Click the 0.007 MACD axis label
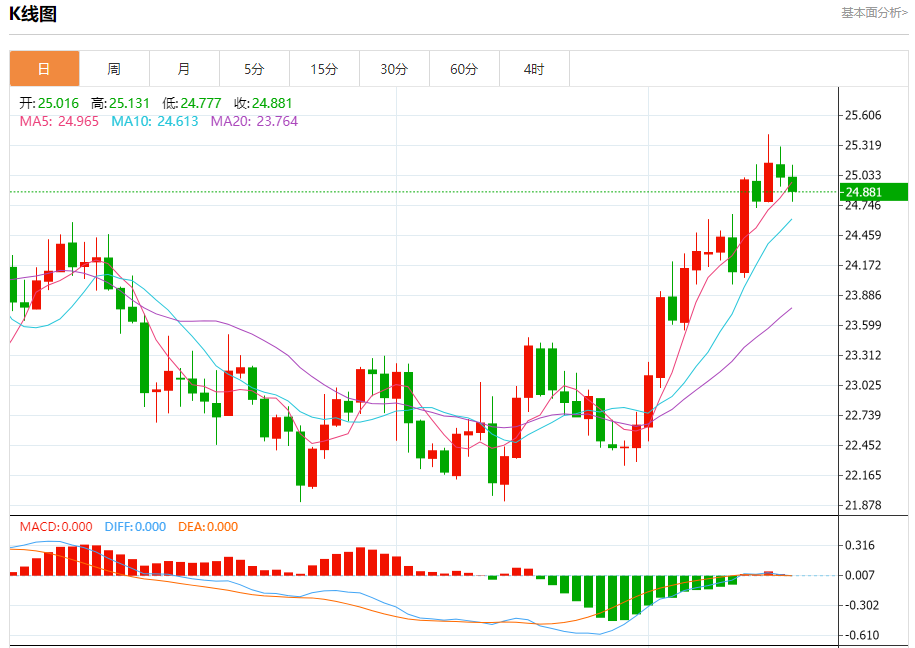This screenshot has width=915, height=648. pos(860,576)
